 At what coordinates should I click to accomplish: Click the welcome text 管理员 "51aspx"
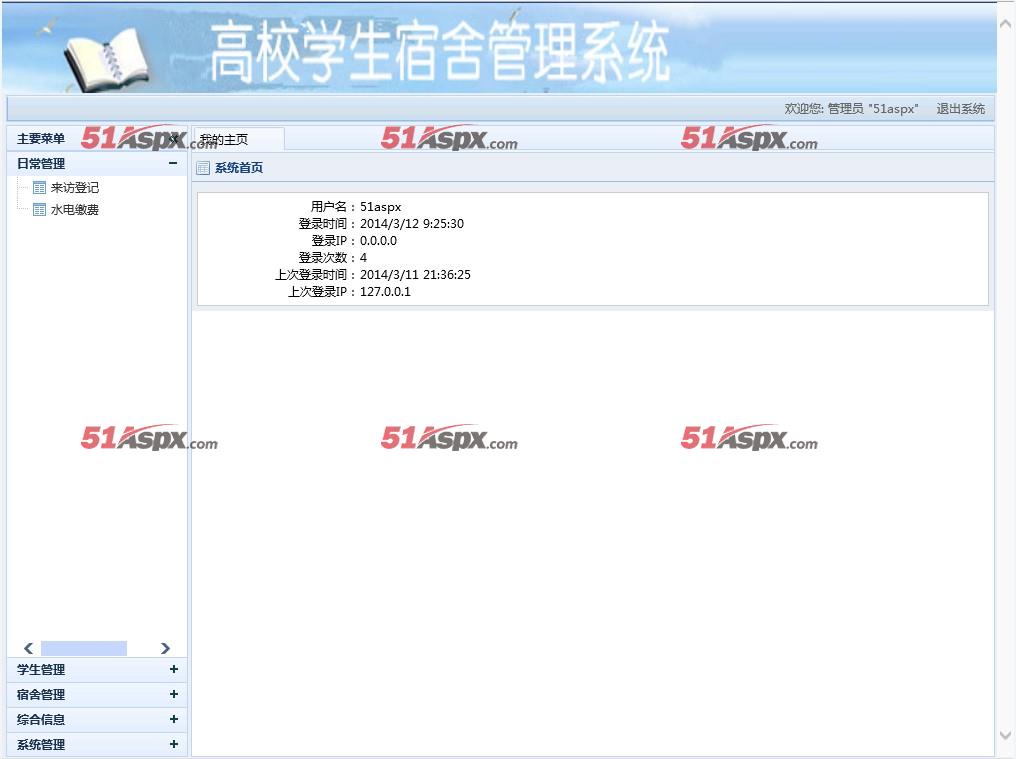(873, 109)
